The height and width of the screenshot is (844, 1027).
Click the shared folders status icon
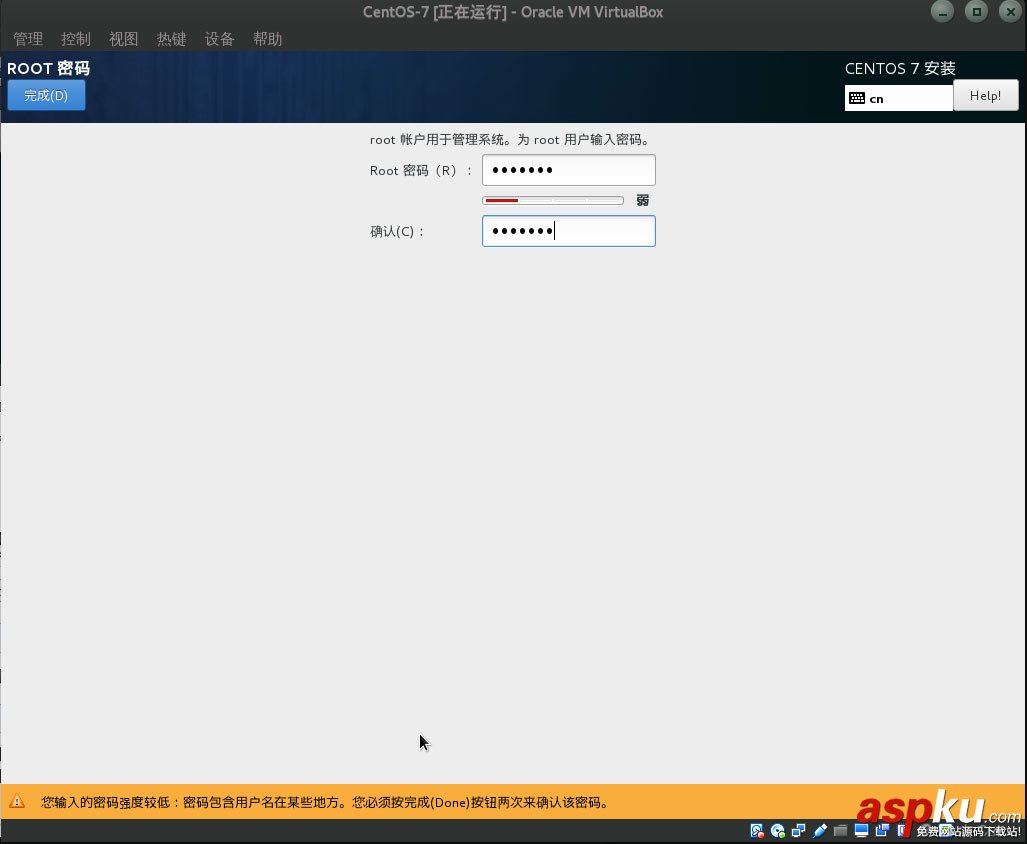pos(840,831)
